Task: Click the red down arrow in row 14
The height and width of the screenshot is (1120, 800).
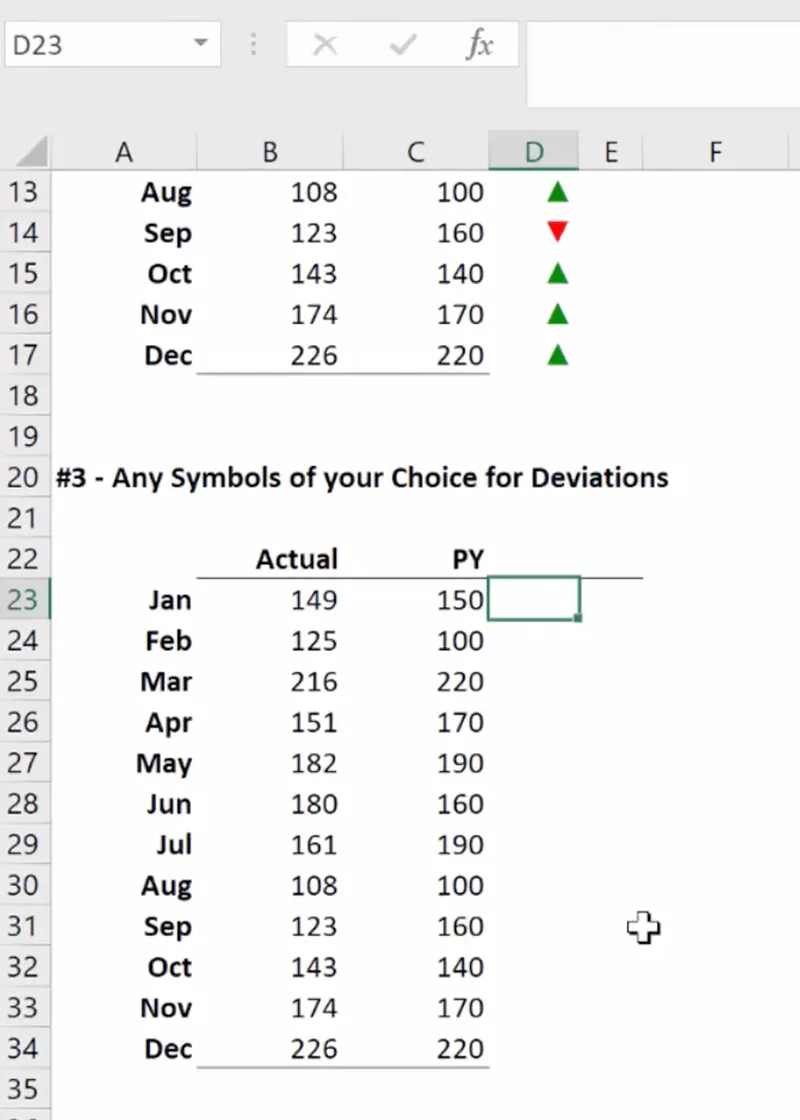Action: [558, 233]
